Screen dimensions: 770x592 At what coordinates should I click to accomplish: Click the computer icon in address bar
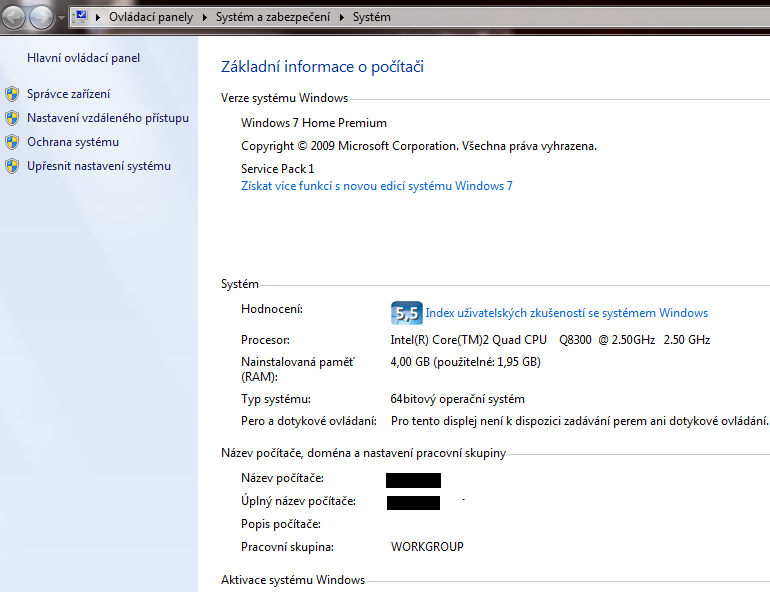click(80, 17)
